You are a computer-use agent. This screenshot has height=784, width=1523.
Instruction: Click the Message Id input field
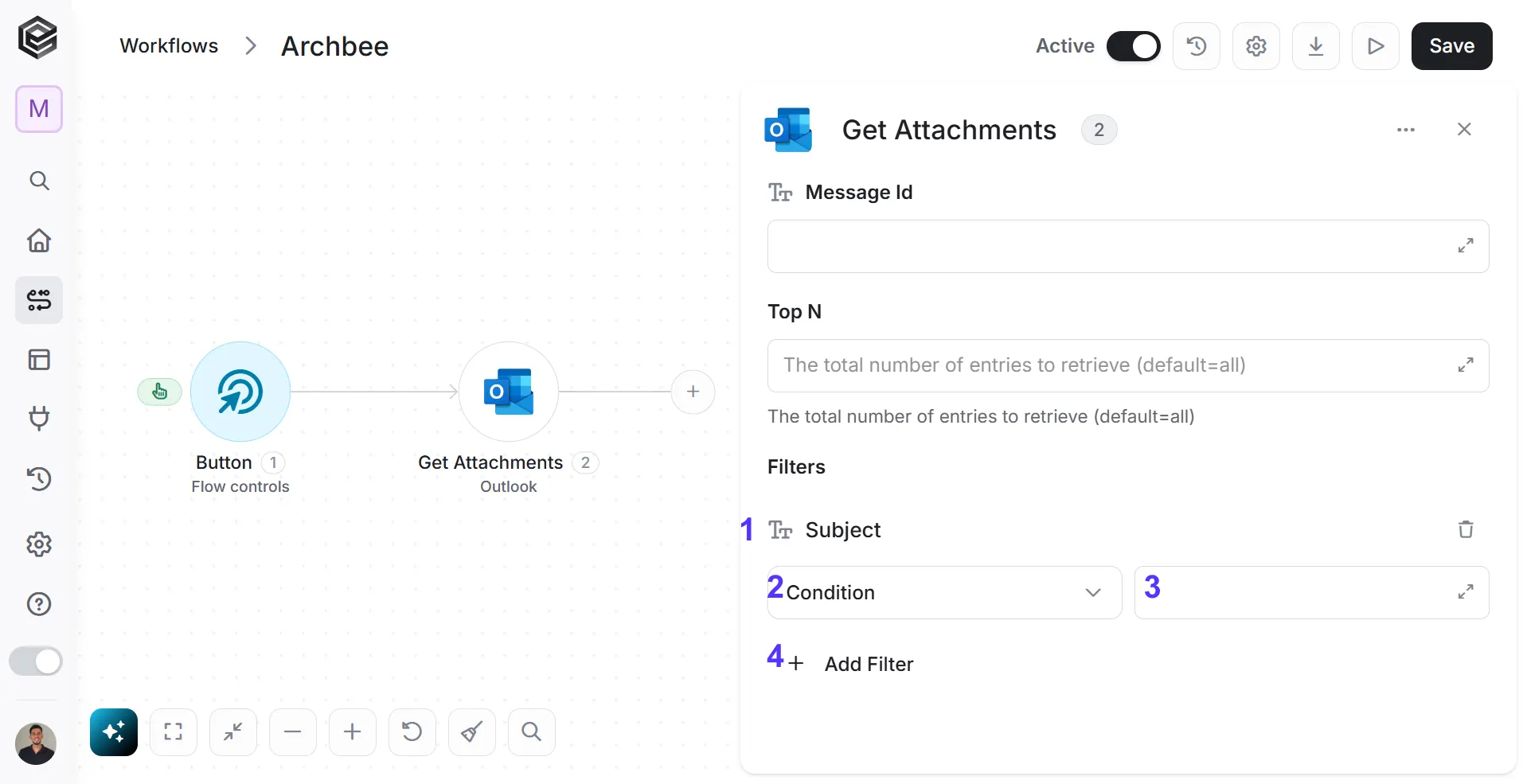click(x=1128, y=247)
